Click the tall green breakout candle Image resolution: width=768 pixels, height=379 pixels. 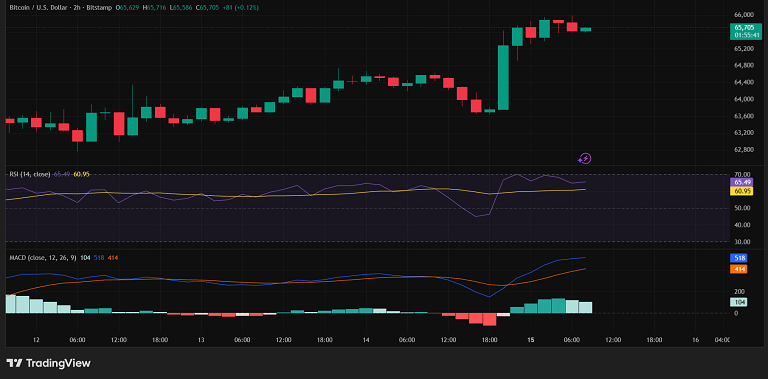click(x=503, y=77)
